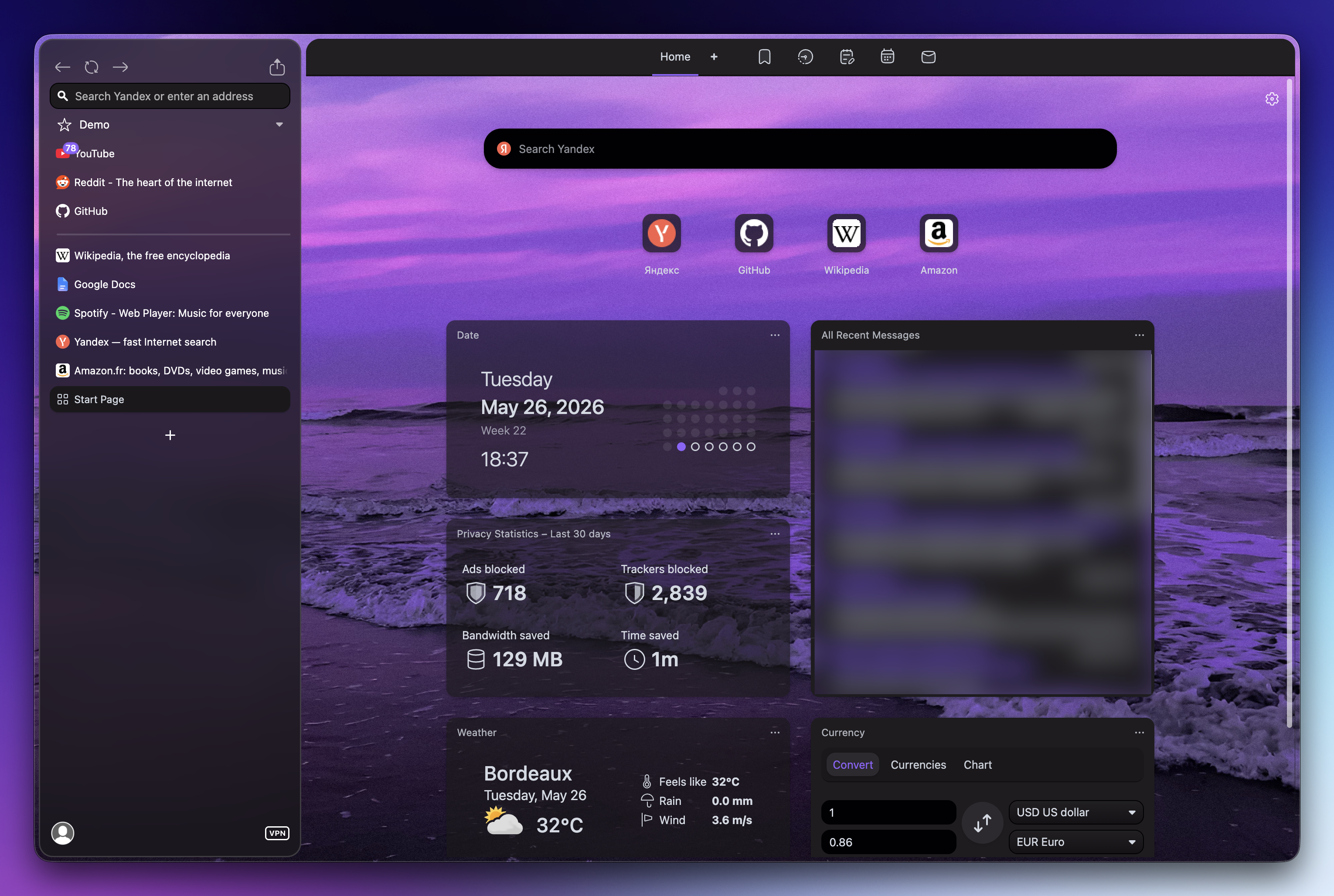Screen dimensions: 1334x896
Task: Swap currencies with the arrows button
Action: point(983,823)
